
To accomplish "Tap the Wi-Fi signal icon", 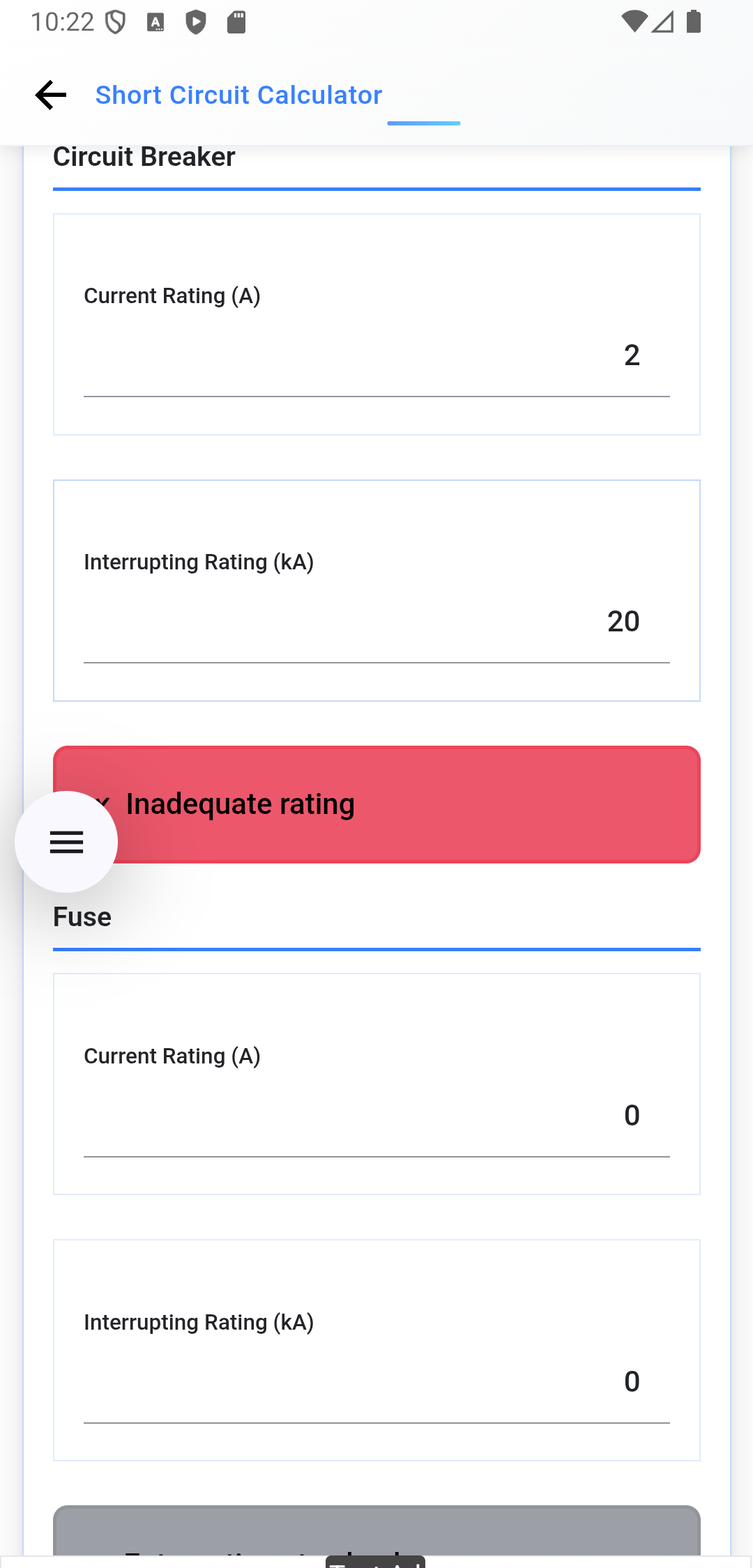I will 633,22.
